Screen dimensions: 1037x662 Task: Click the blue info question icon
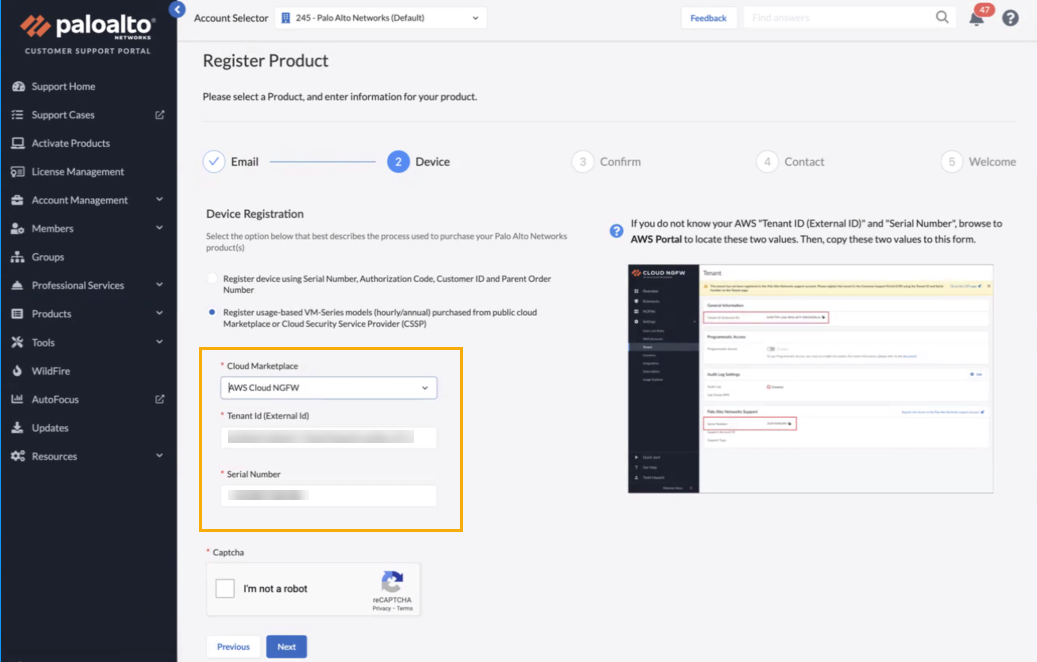tap(616, 231)
